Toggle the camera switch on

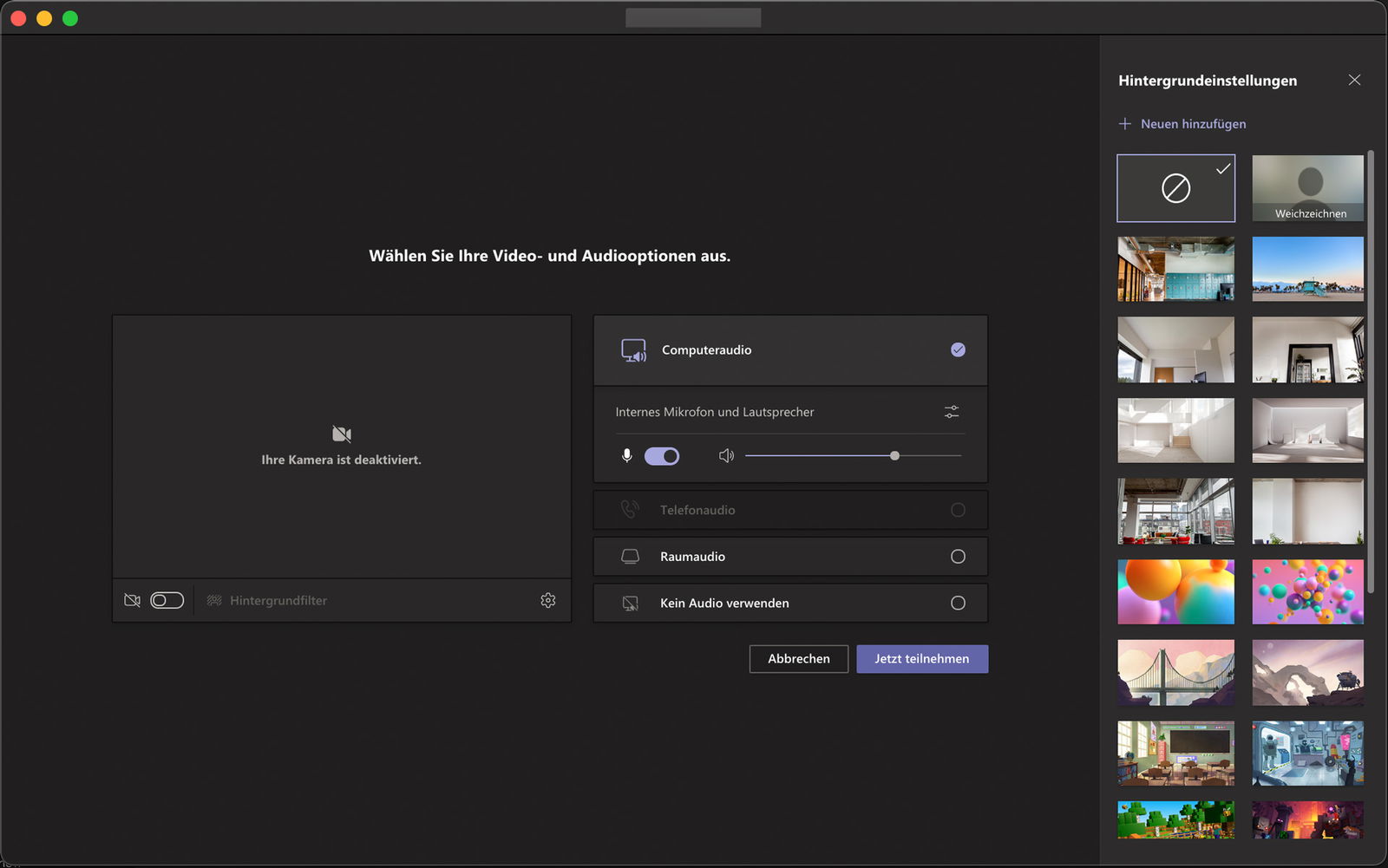[x=167, y=600]
